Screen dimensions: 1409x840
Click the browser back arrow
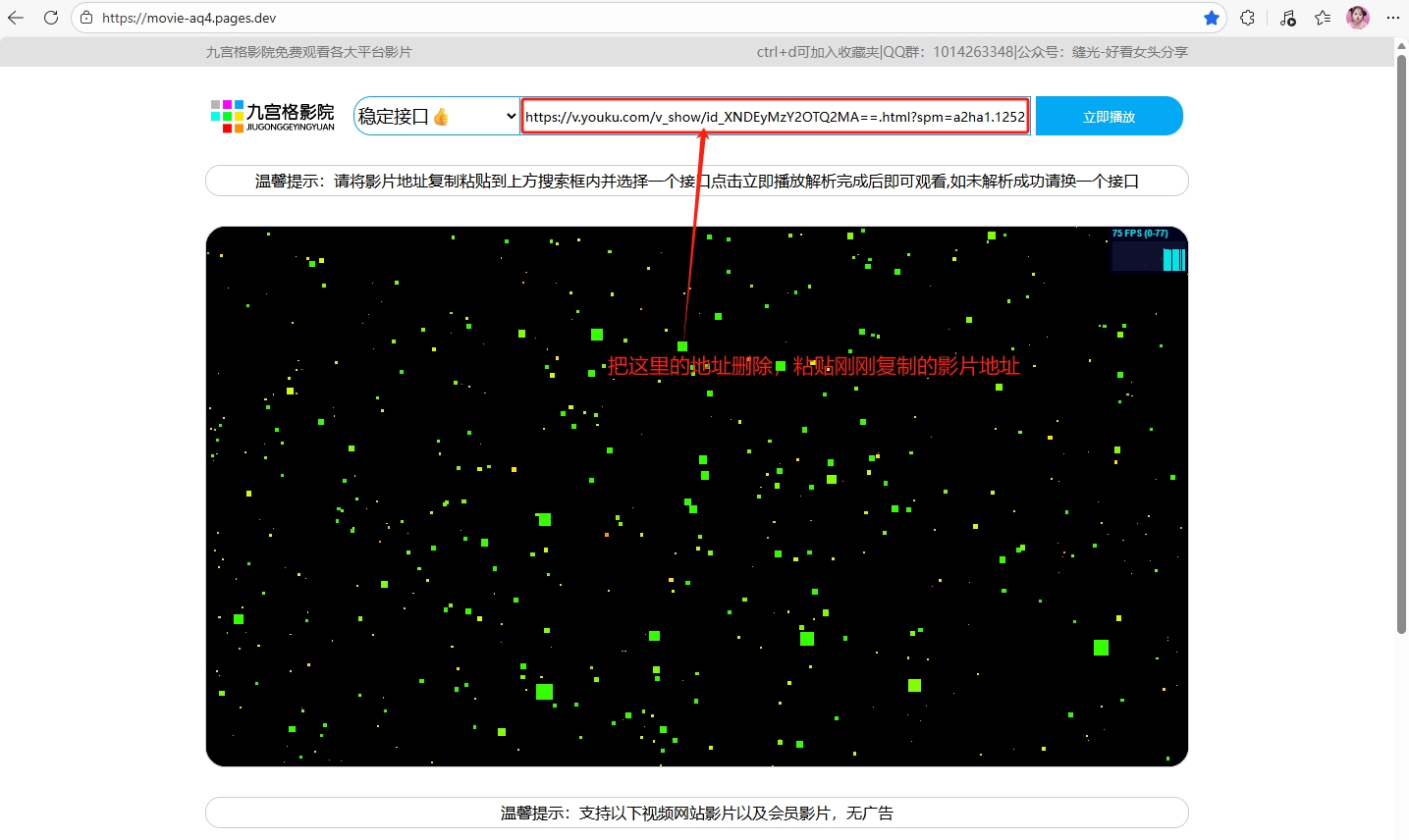click(16, 18)
